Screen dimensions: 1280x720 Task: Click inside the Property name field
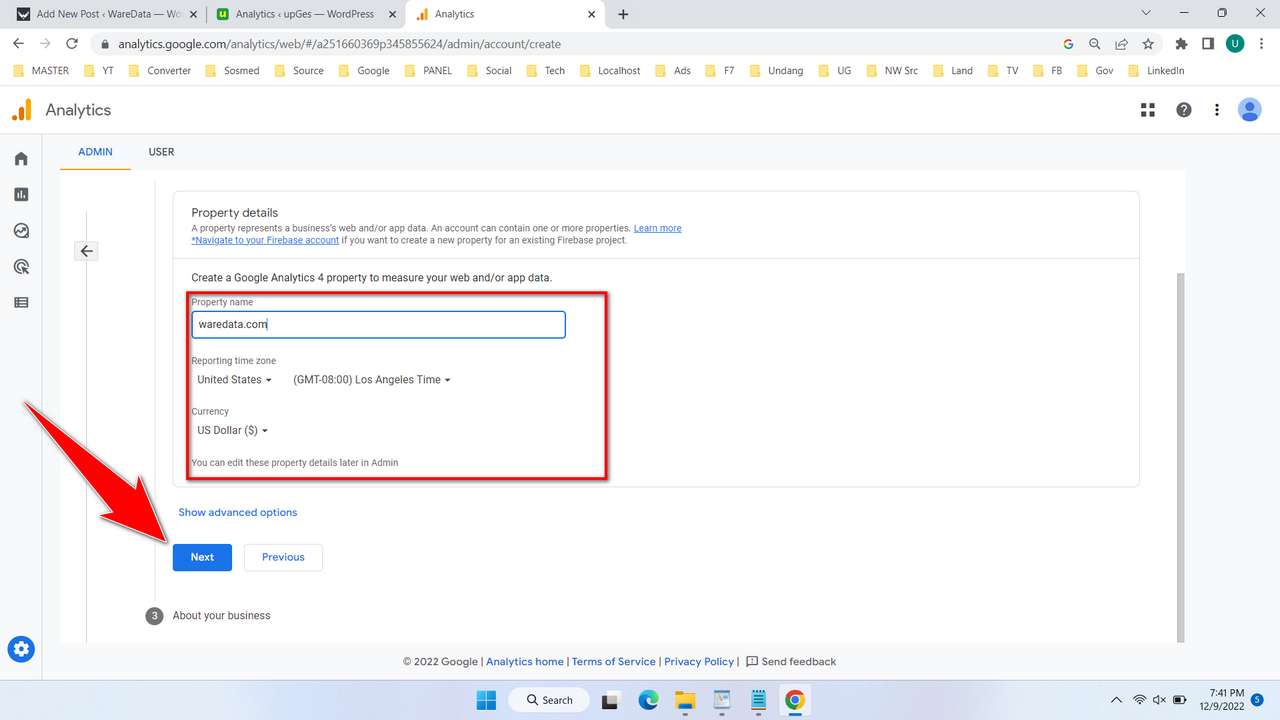[378, 324]
